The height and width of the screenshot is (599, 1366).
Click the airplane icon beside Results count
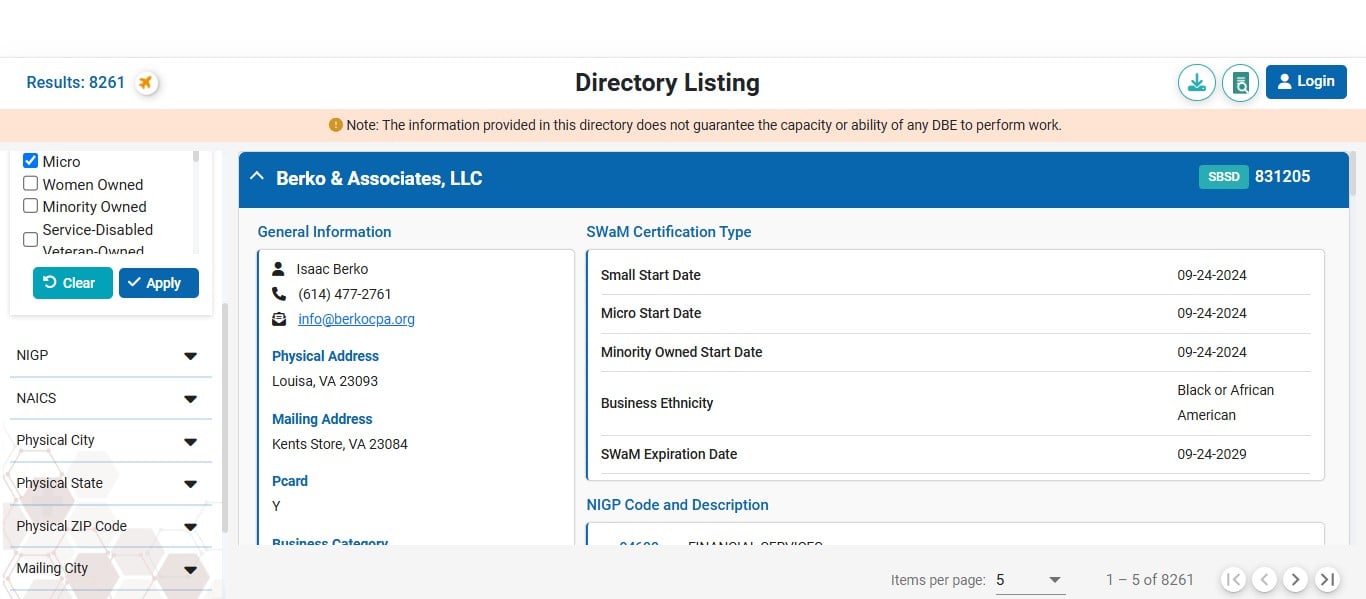point(146,83)
